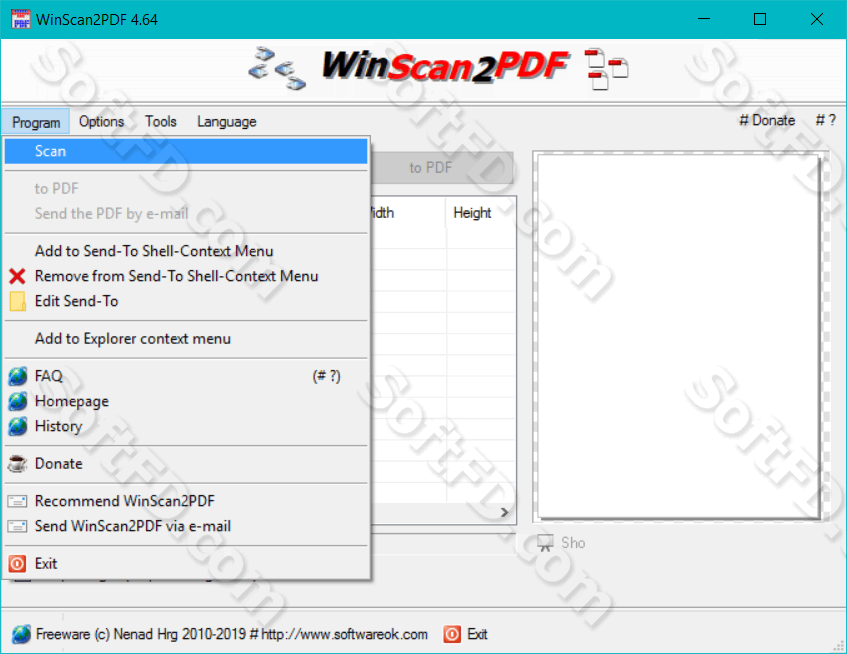Screen dimensions: 847x654
Task: Click the coffee cup Donate icon
Action: pyautogui.click(x=17, y=463)
